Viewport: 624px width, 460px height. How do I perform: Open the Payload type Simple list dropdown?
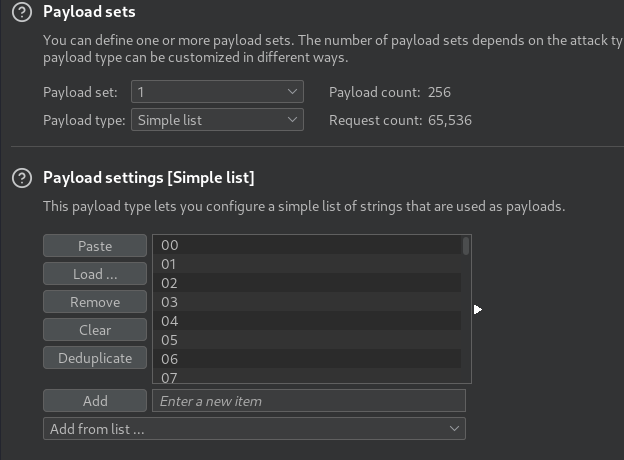(x=216, y=120)
